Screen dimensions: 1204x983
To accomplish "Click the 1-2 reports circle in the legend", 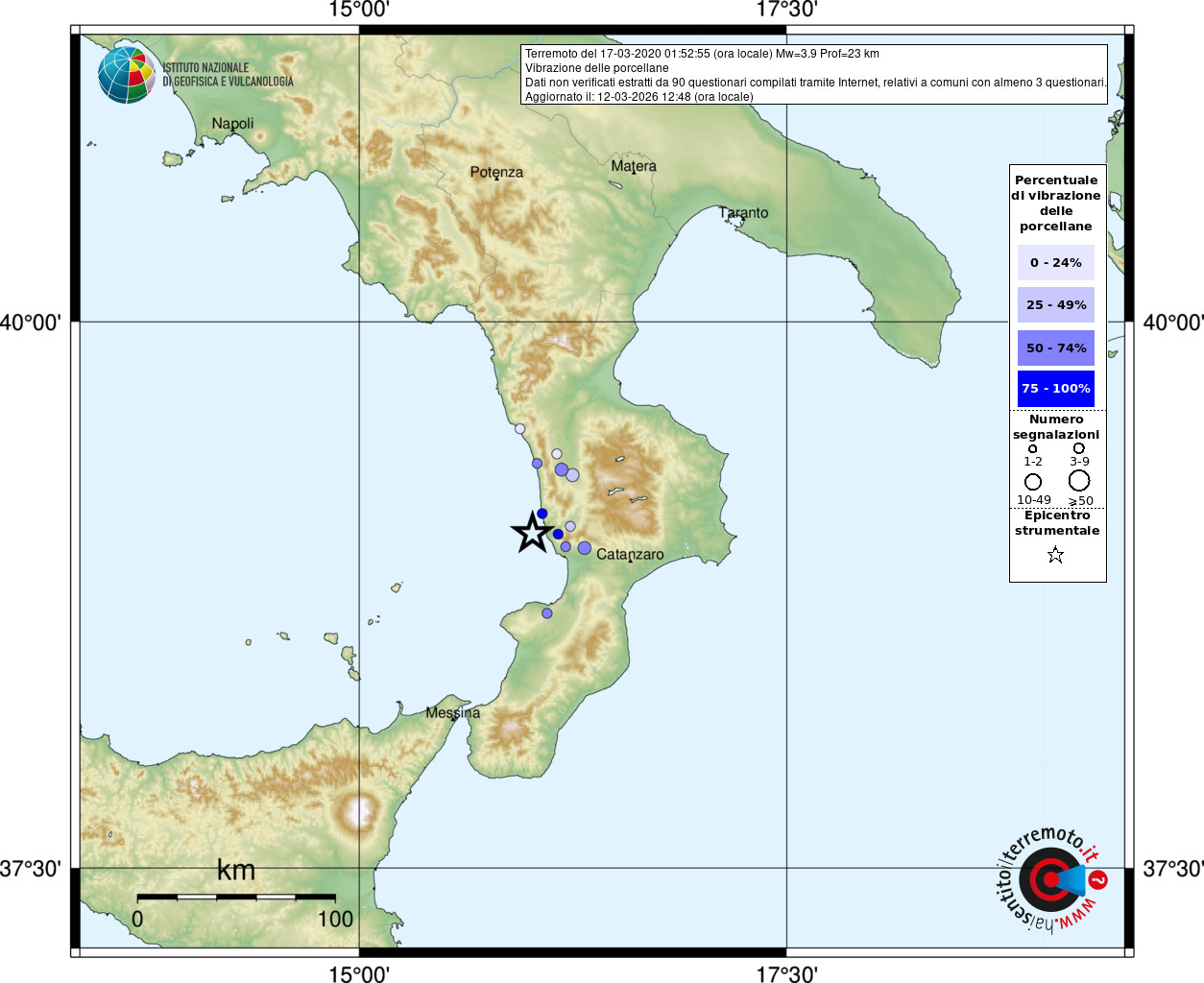I will click(1033, 448).
